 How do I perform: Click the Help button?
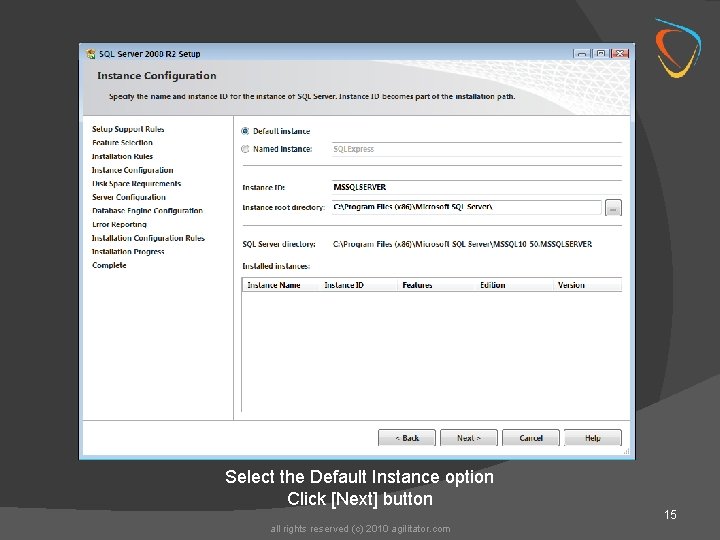coord(593,438)
